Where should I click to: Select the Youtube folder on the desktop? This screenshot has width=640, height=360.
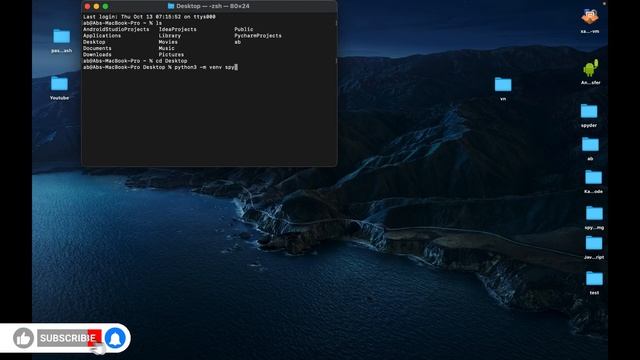tap(59, 84)
